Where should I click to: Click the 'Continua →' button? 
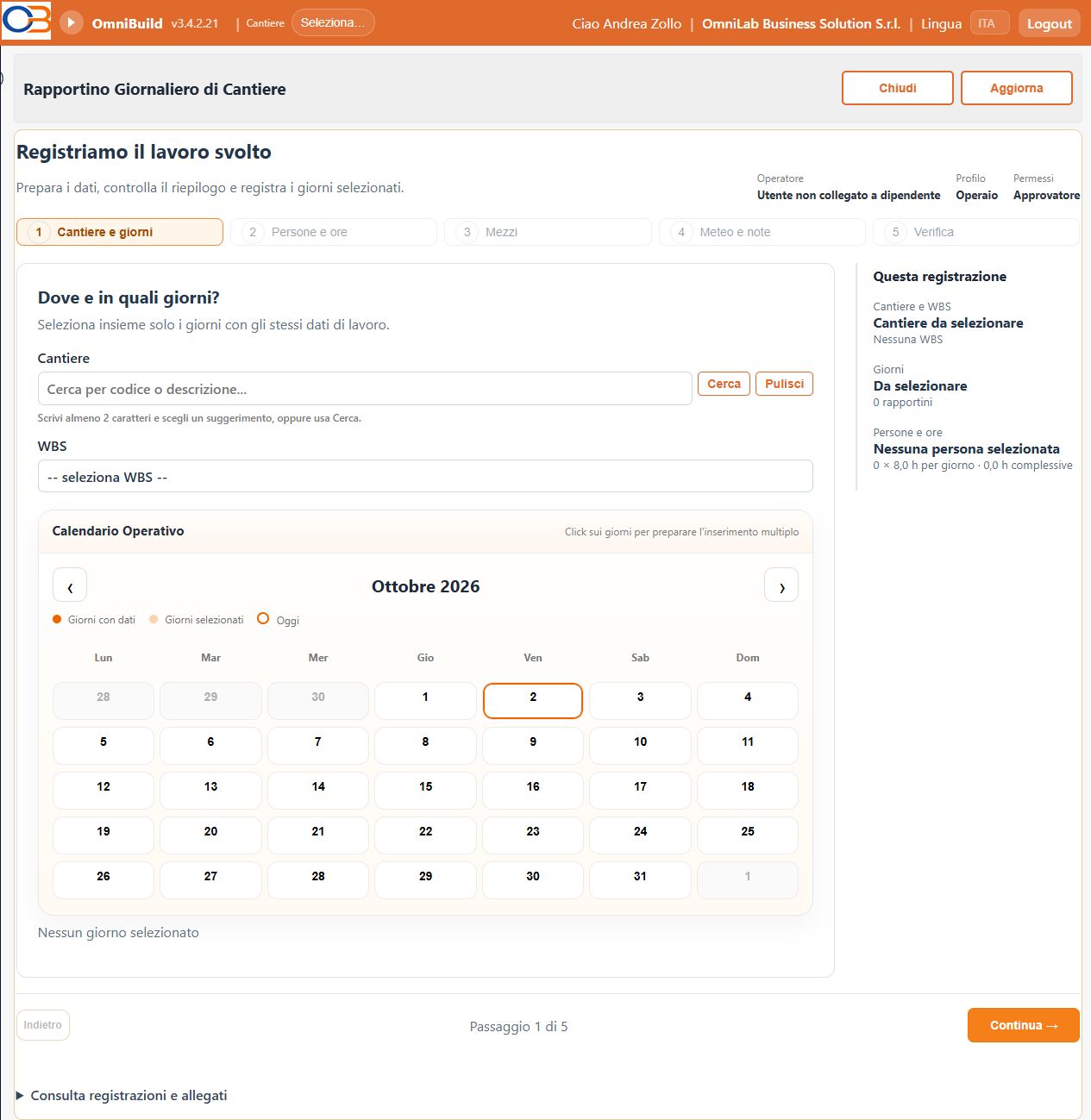tap(1024, 1025)
